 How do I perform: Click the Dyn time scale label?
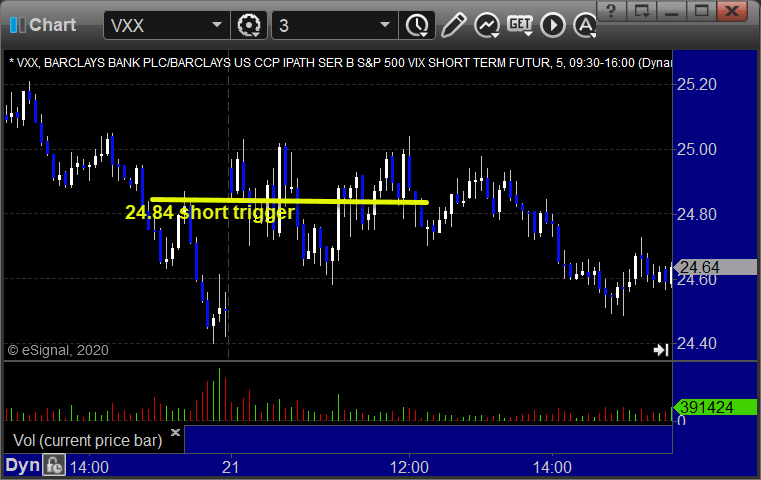22,465
